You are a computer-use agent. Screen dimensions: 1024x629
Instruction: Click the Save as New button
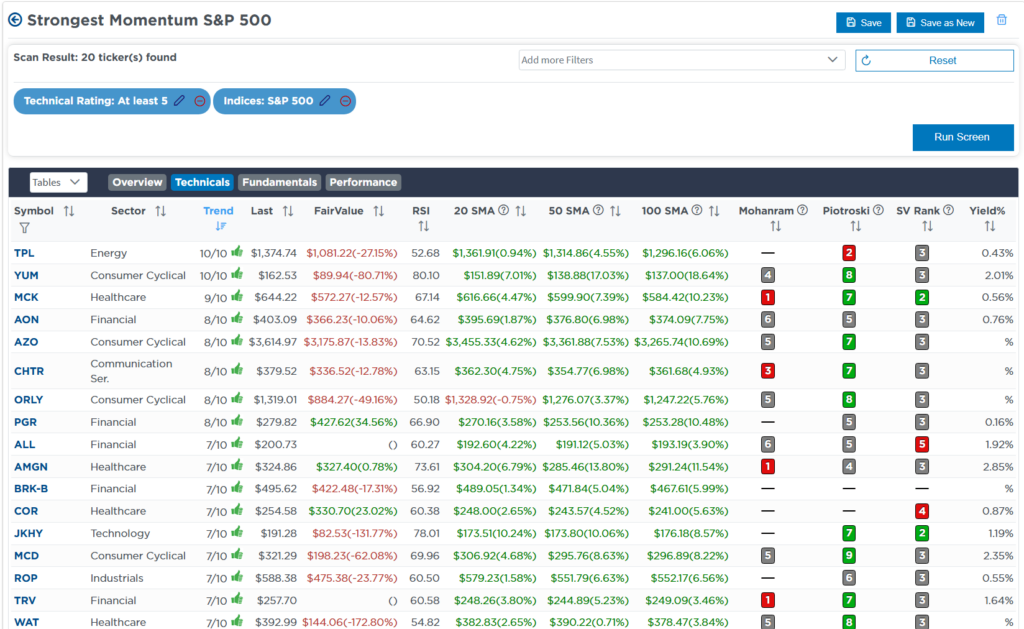pyautogui.click(x=940, y=22)
